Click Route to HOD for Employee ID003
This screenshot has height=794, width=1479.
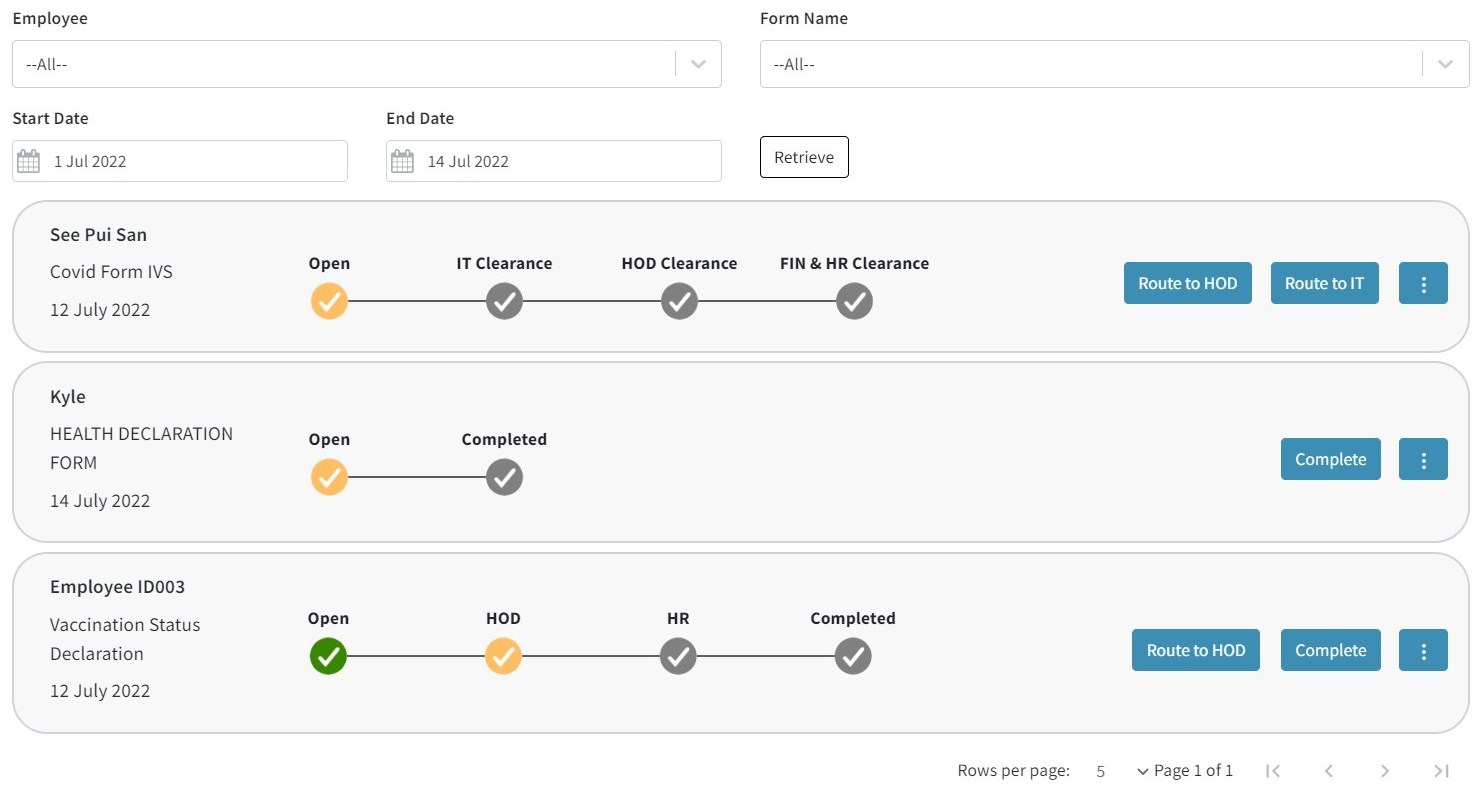click(x=1196, y=650)
